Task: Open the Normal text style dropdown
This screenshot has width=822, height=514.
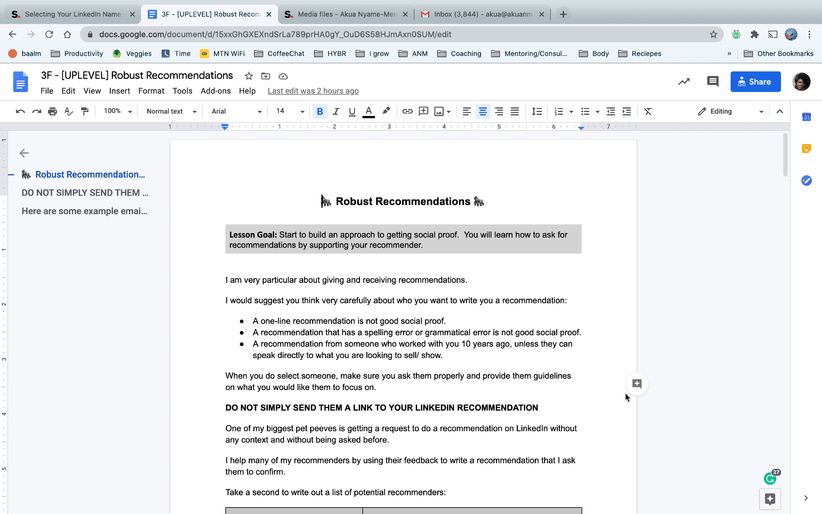Action: [x=171, y=111]
